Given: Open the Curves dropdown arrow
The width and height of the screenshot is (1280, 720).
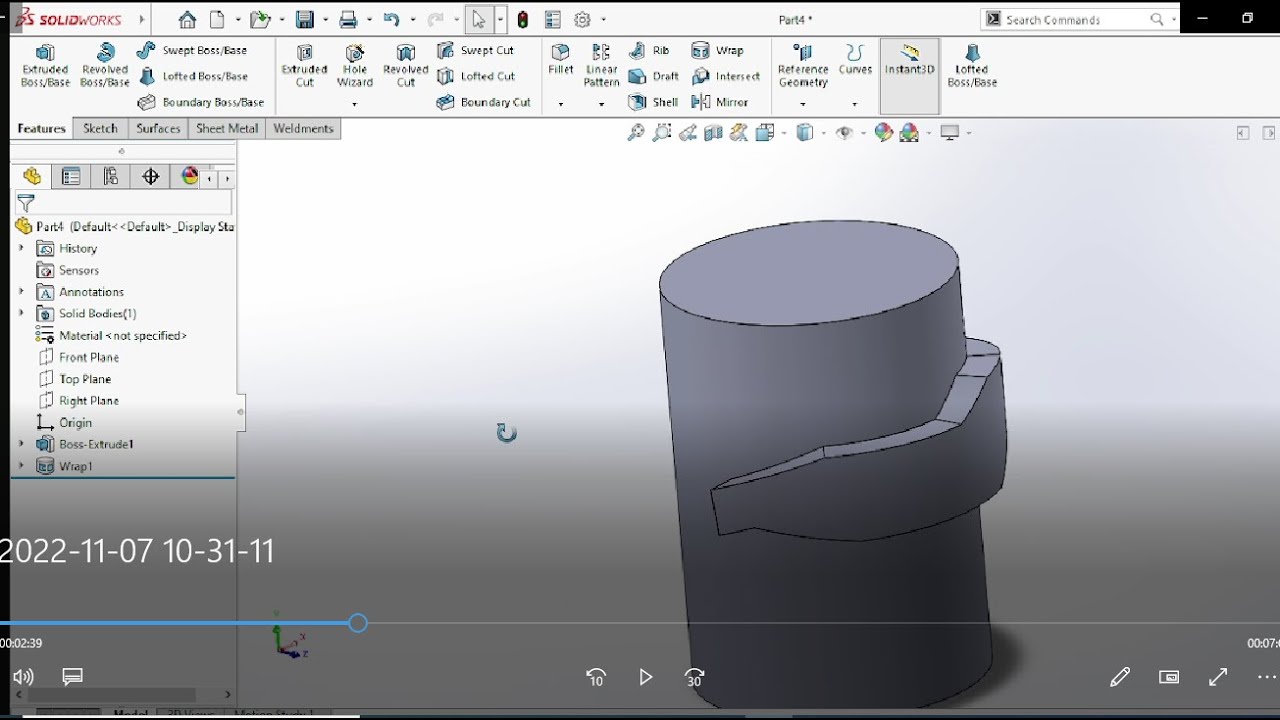Looking at the screenshot, I should point(855,103).
